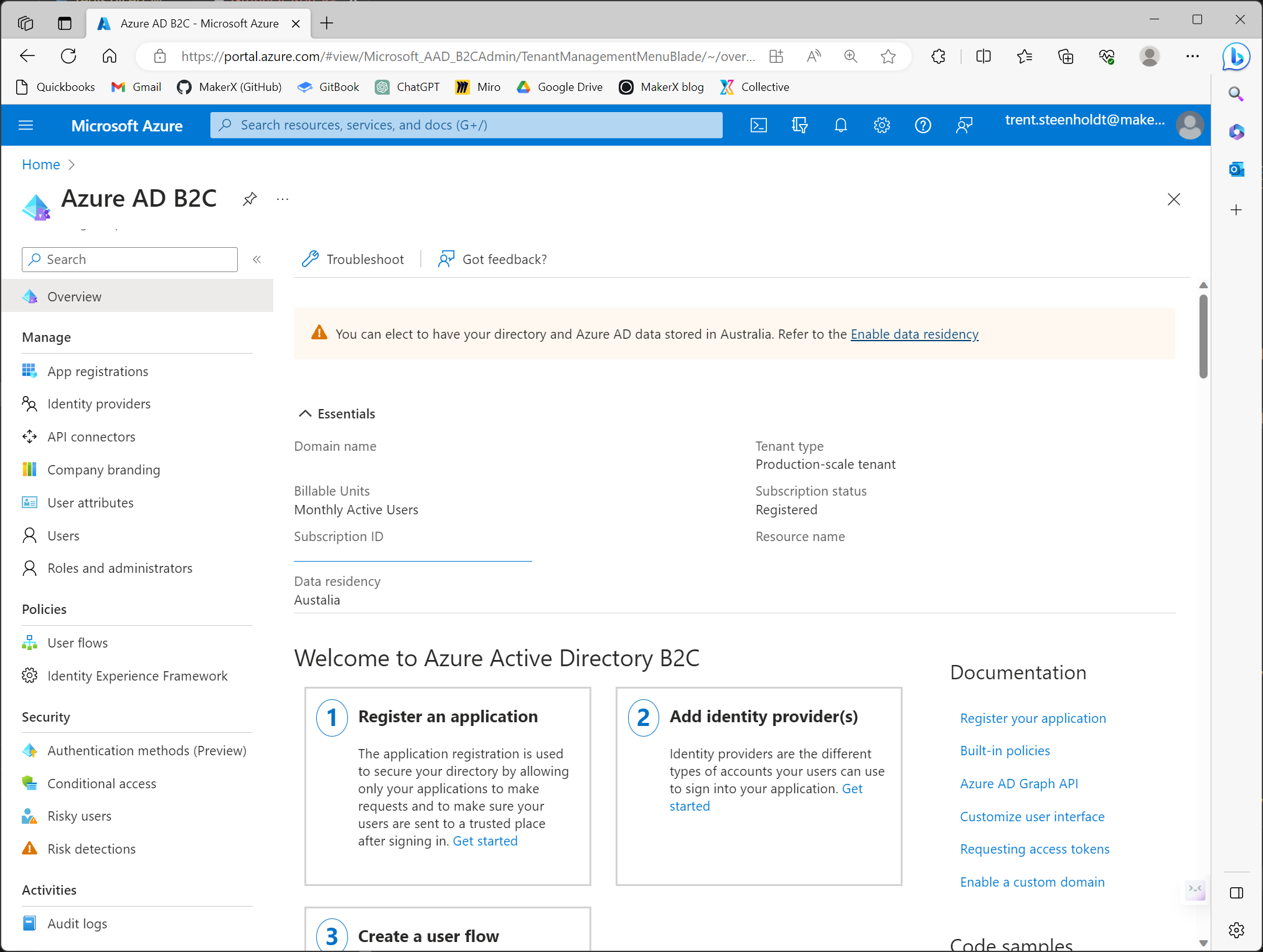Screen dimensions: 1263x952
Task: Open Register your application documentation
Action: (x=1033, y=718)
